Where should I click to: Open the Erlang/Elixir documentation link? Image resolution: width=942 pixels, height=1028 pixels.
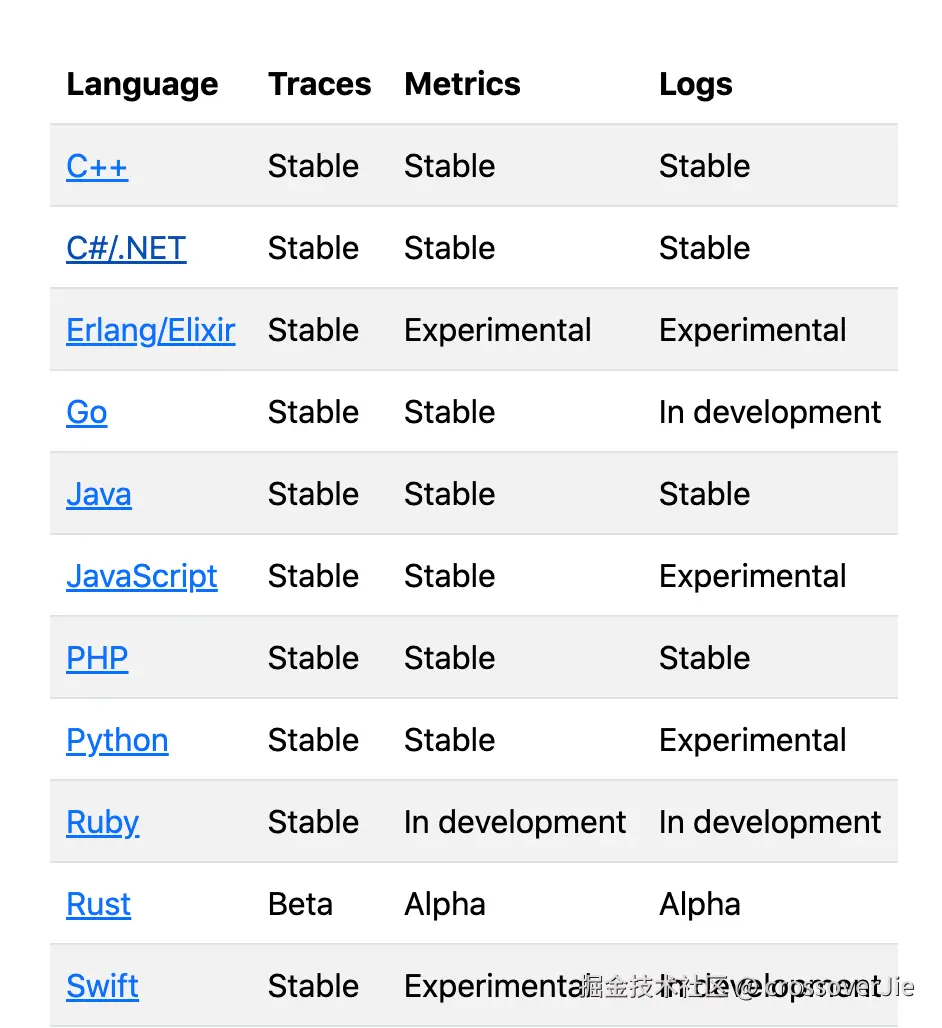tap(151, 330)
